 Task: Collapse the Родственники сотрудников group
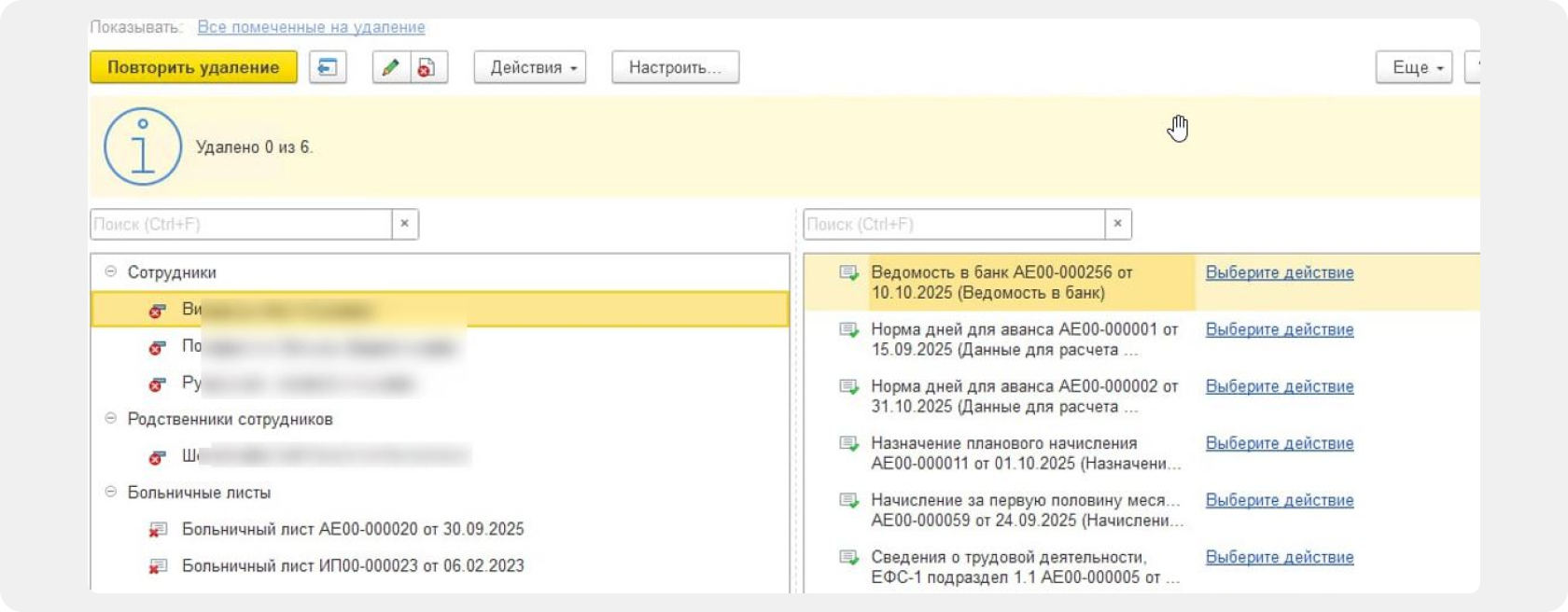[x=110, y=418]
